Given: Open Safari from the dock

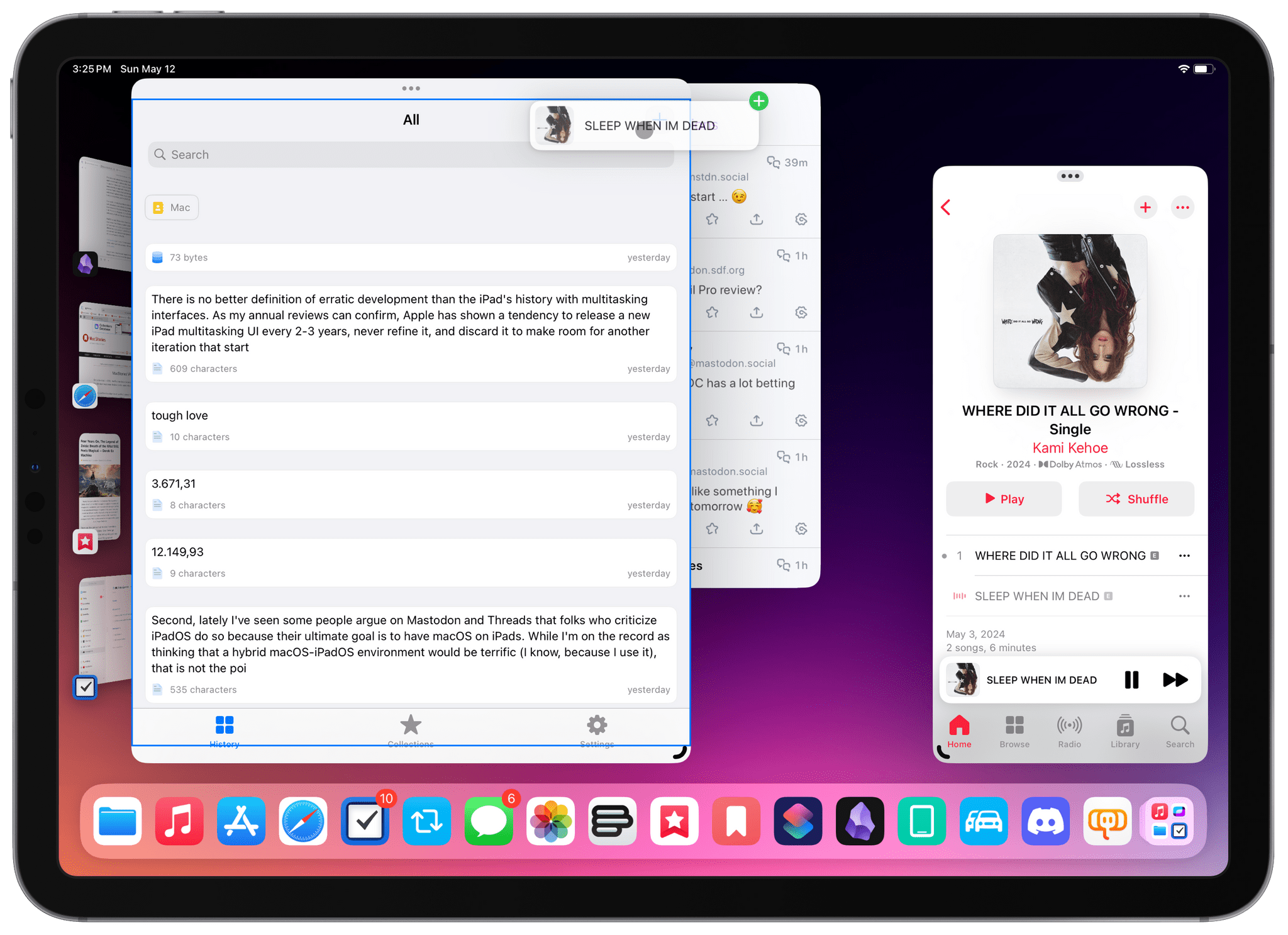Looking at the screenshot, I should (303, 821).
